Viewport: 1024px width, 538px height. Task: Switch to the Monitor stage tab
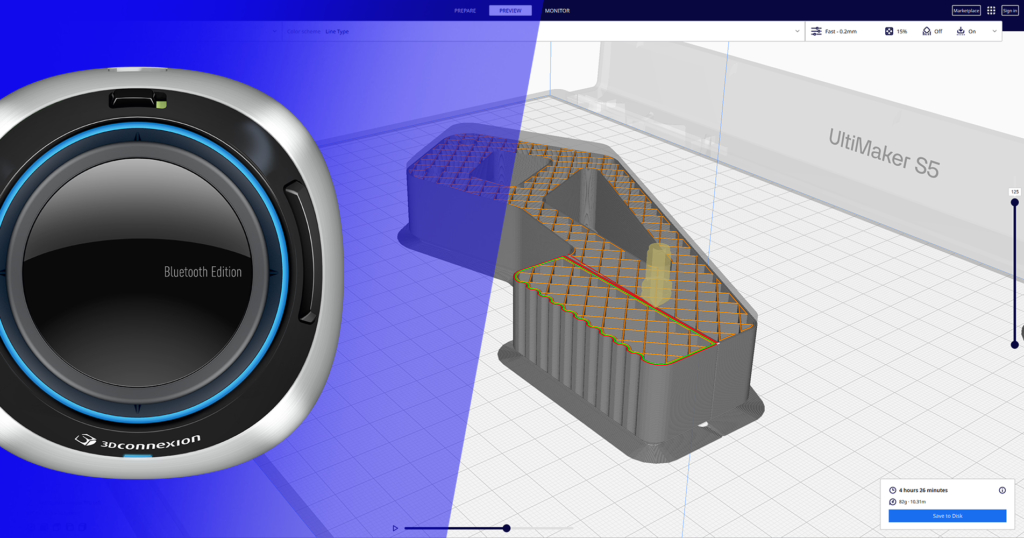(x=557, y=10)
